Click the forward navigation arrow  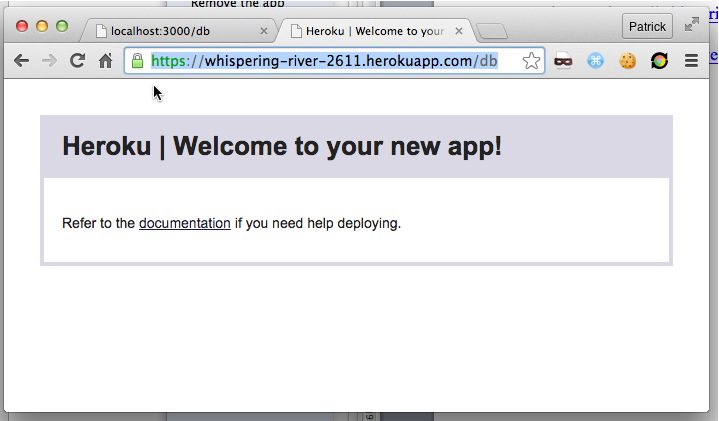point(49,61)
